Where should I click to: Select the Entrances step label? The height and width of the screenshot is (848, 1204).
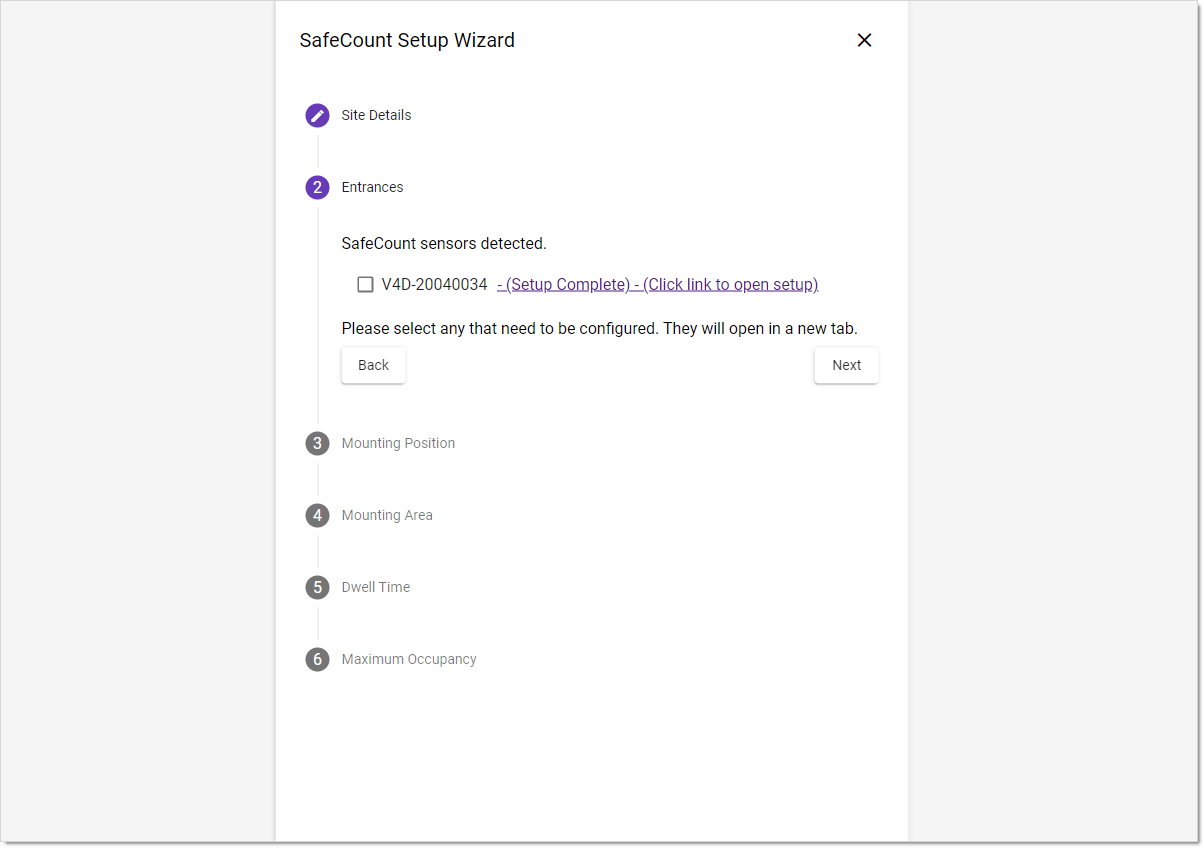point(372,187)
